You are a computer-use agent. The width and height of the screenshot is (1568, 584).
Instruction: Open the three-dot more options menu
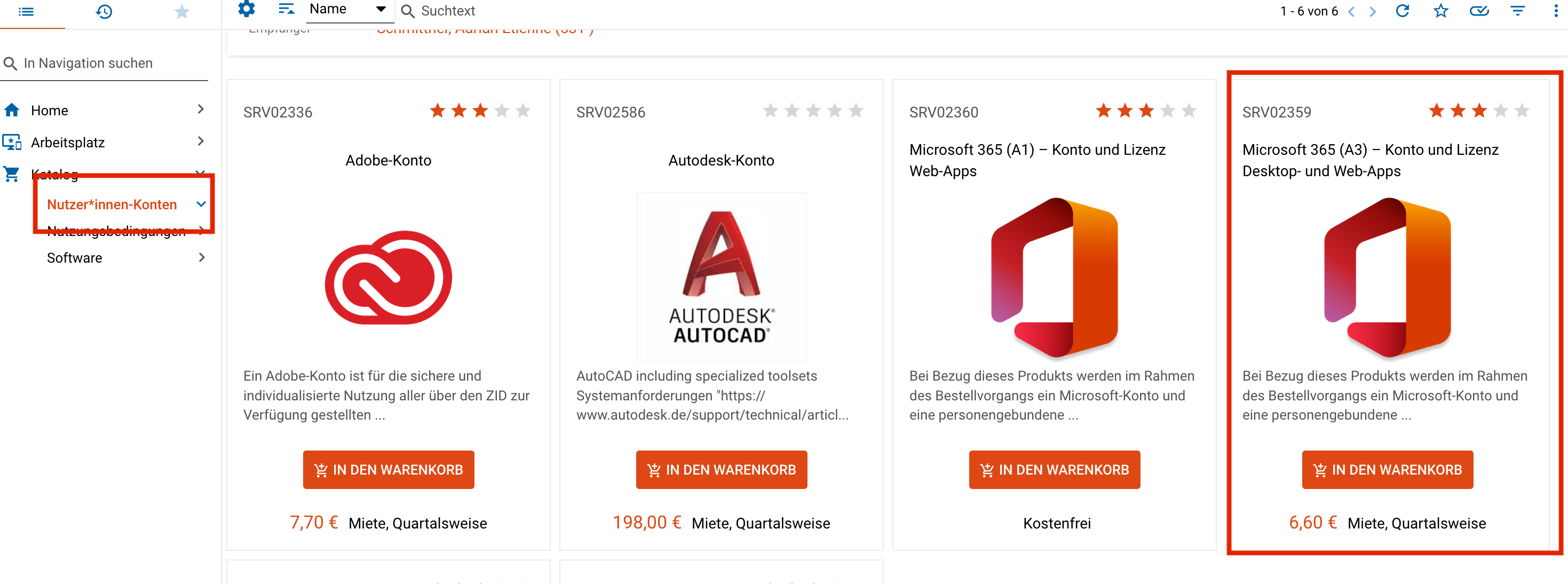tap(1555, 11)
